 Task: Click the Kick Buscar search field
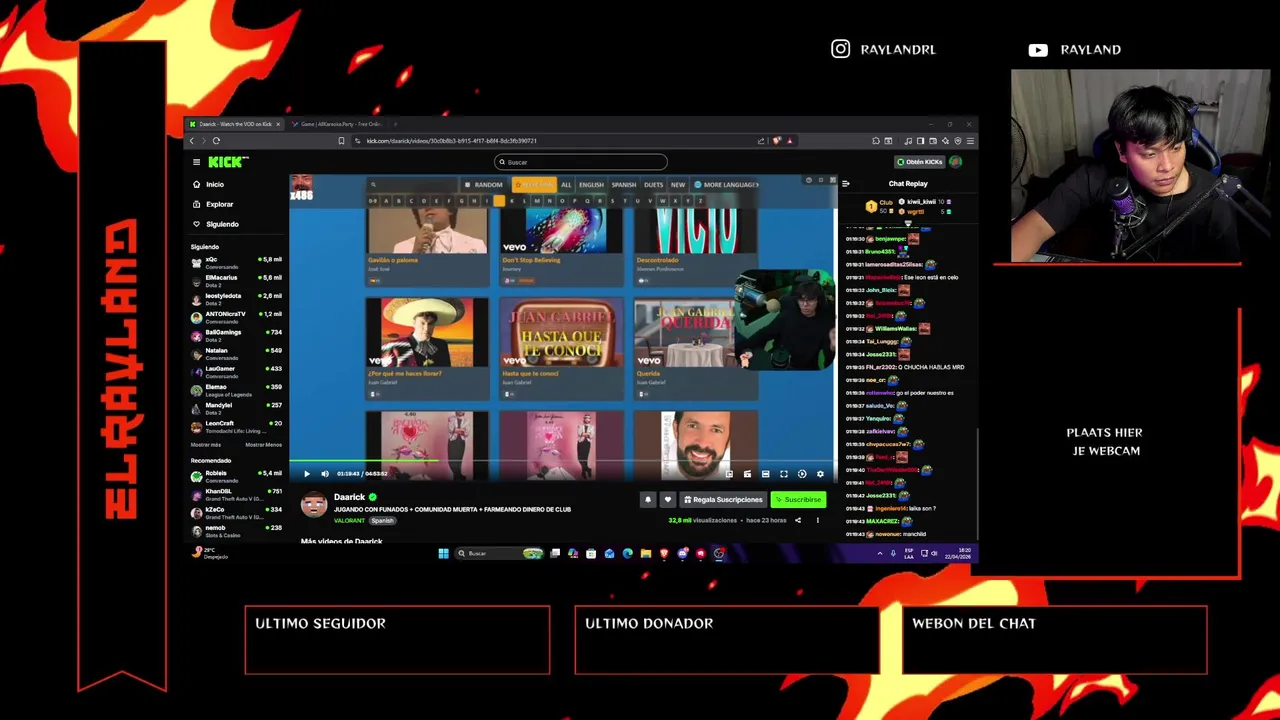pos(581,162)
